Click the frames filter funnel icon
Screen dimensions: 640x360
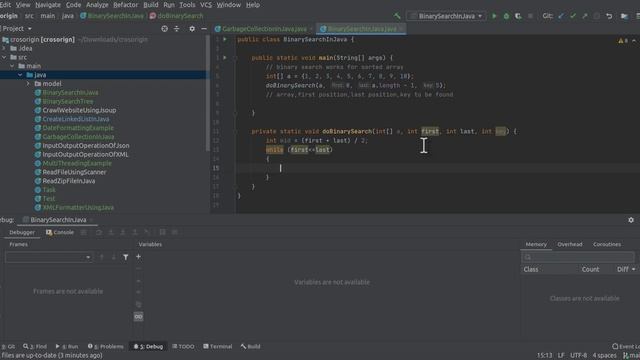126,257
